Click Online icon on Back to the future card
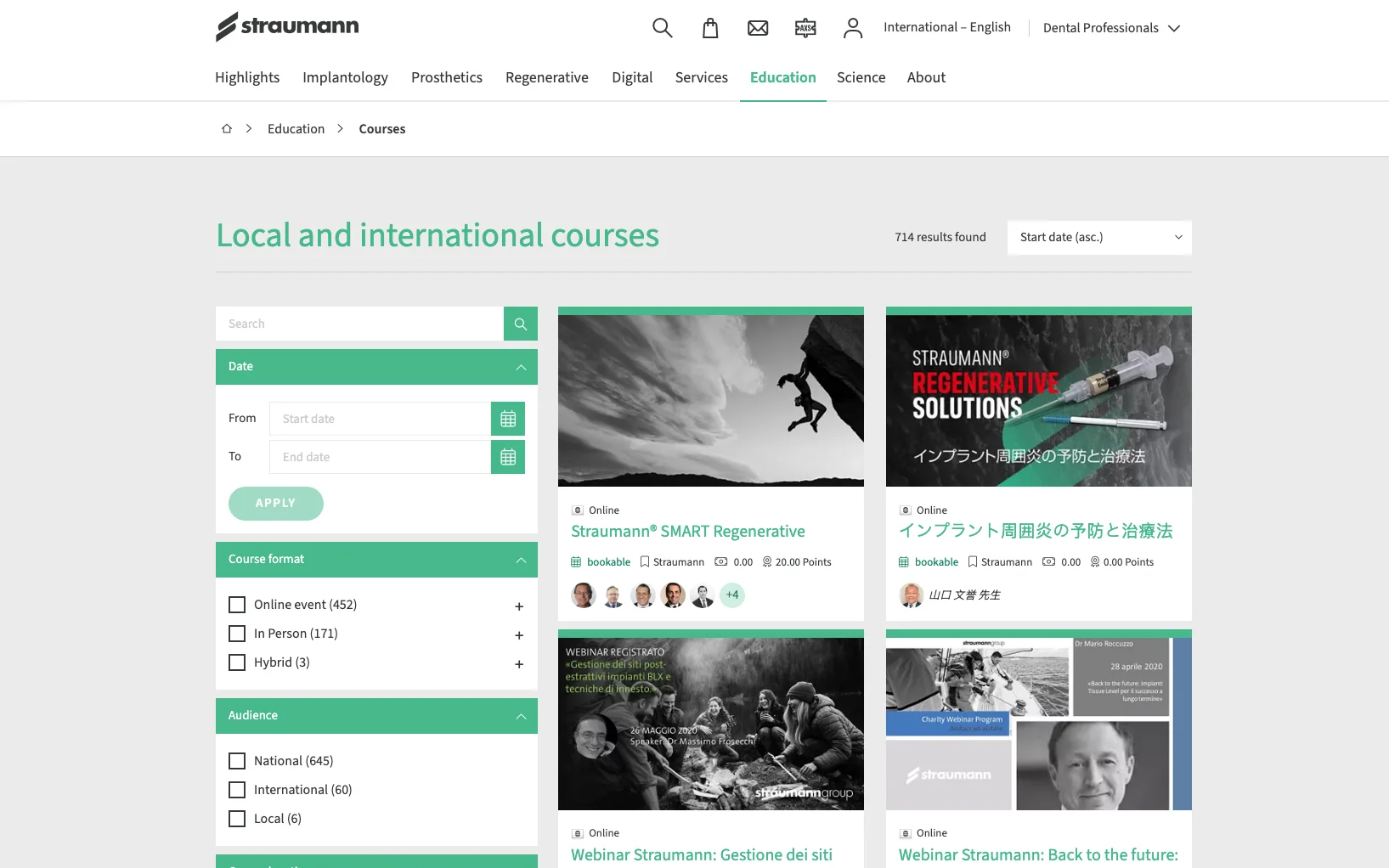The image size is (1389, 868). click(906, 833)
